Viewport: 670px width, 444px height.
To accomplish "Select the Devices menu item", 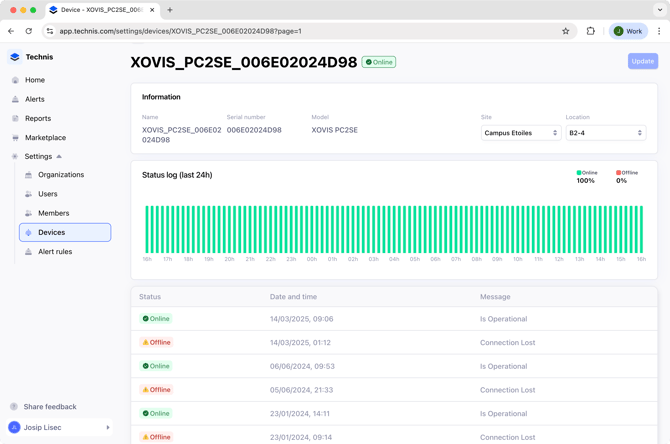I will [x=65, y=232].
